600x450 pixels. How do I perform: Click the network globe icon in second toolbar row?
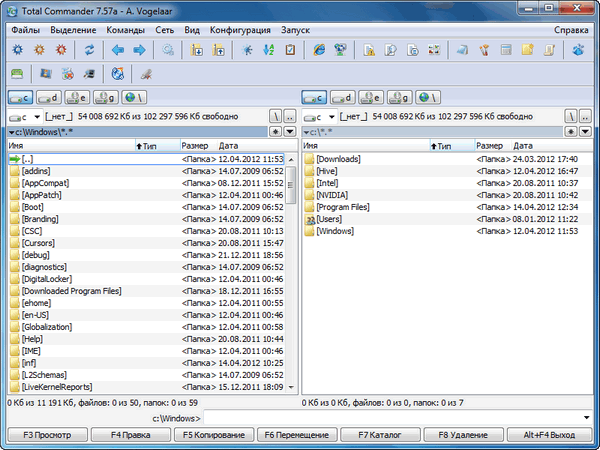tap(117, 74)
